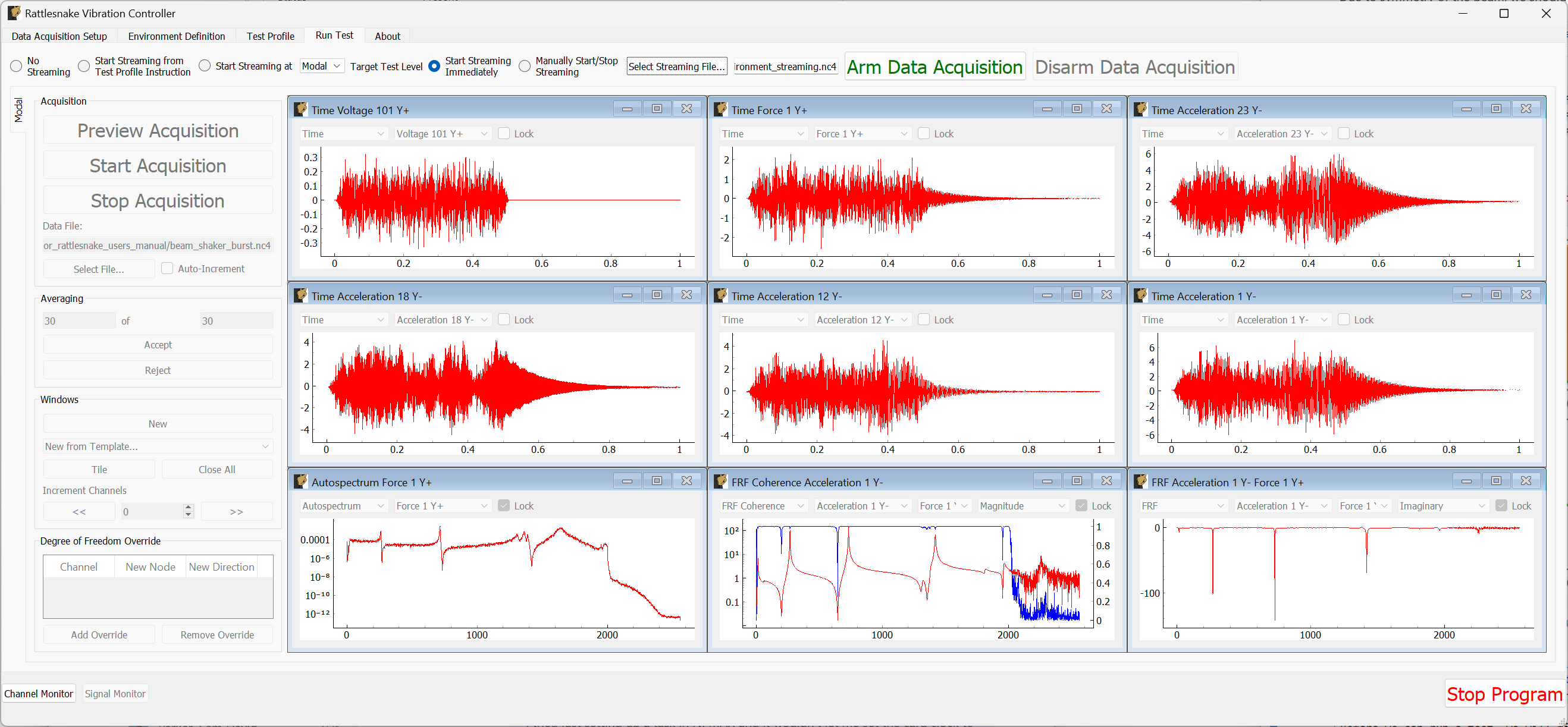Maximize the Time Voltage 101 Y+ plot window
This screenshot has height=727, width=1568.
point(657,108)
